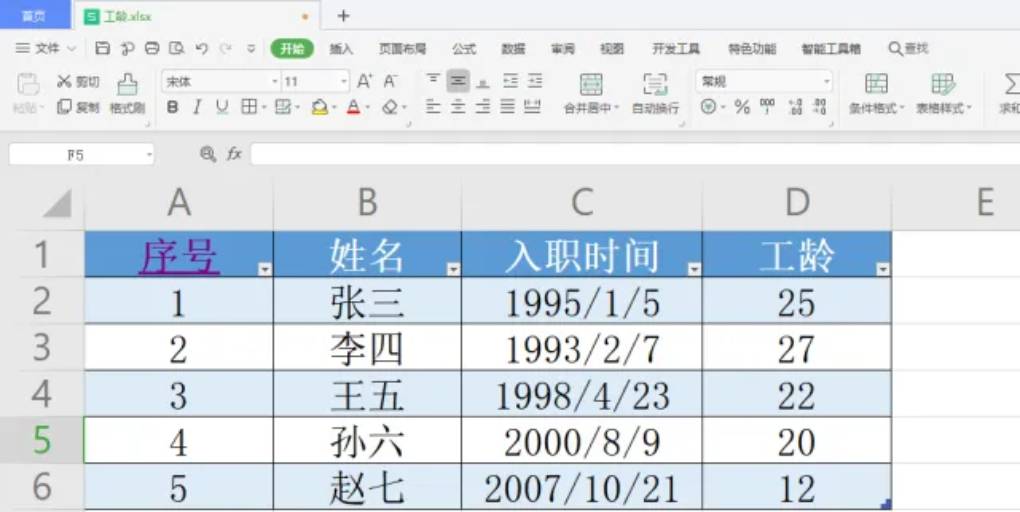Expand the quick access toolbar customize arrow
The width and height of the screenshot is (1020, 512).
251,48
